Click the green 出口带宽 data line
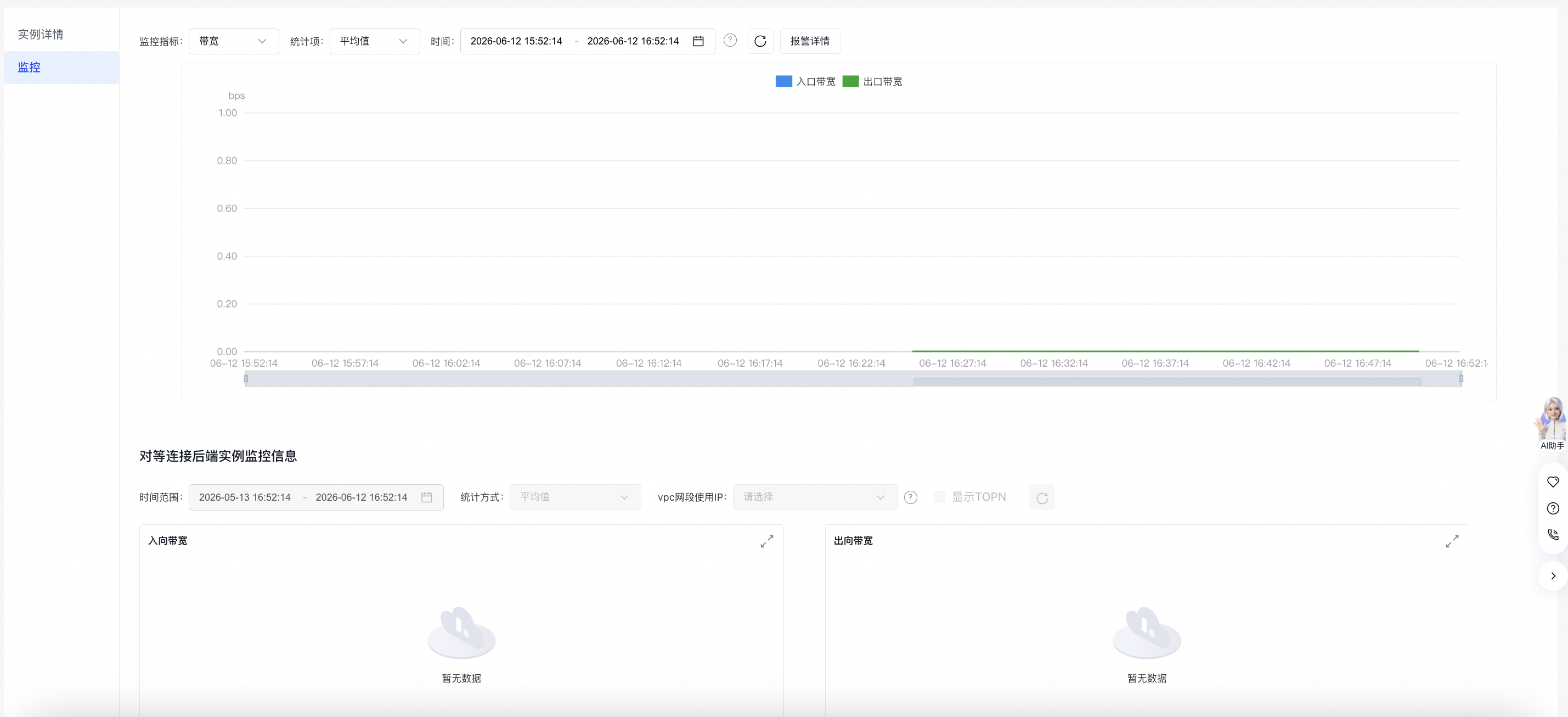Viewport: 1568px width, 717px height. click(x=1165, y=351)
